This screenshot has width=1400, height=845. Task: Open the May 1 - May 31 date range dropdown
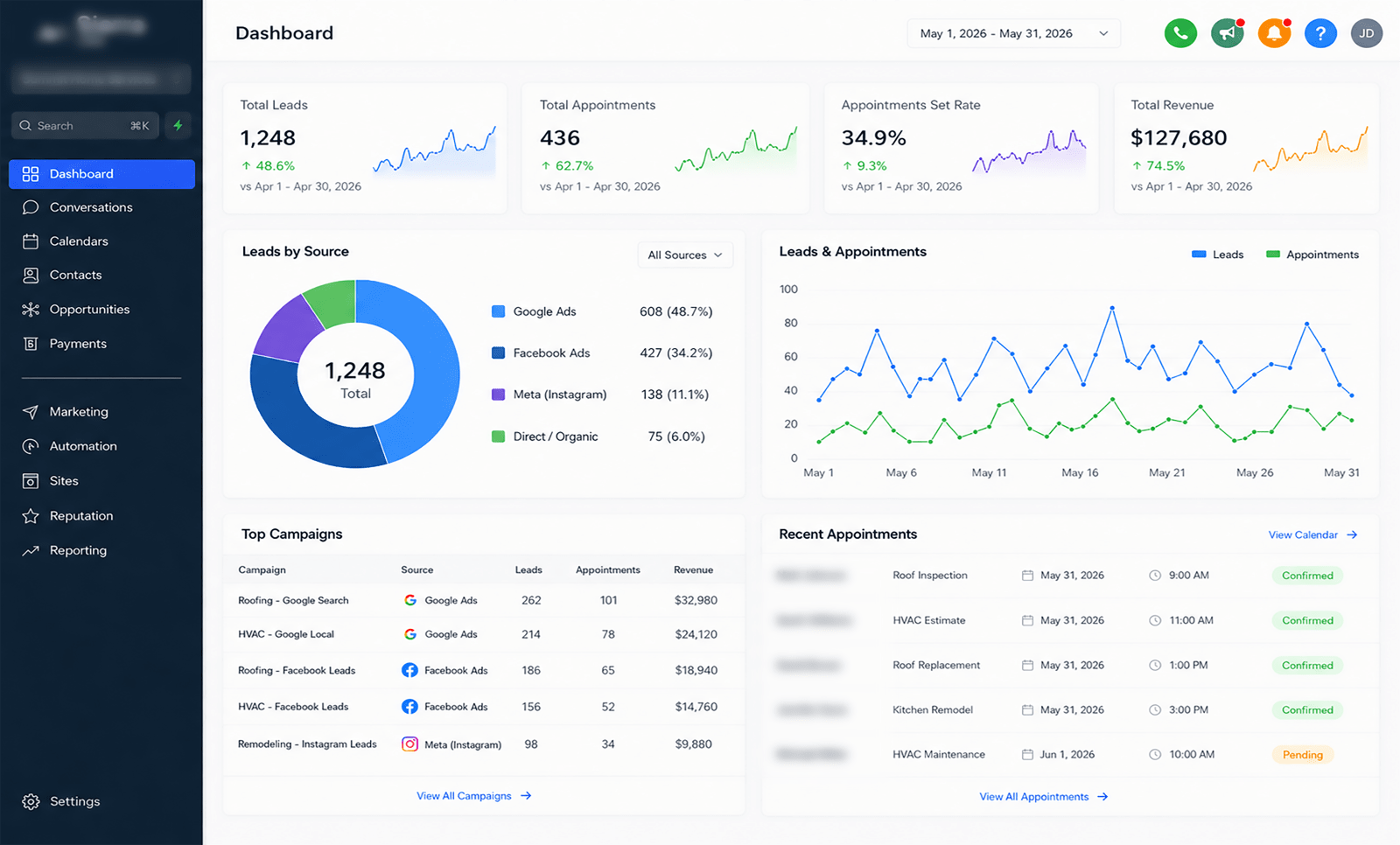tap(1013, 33)
